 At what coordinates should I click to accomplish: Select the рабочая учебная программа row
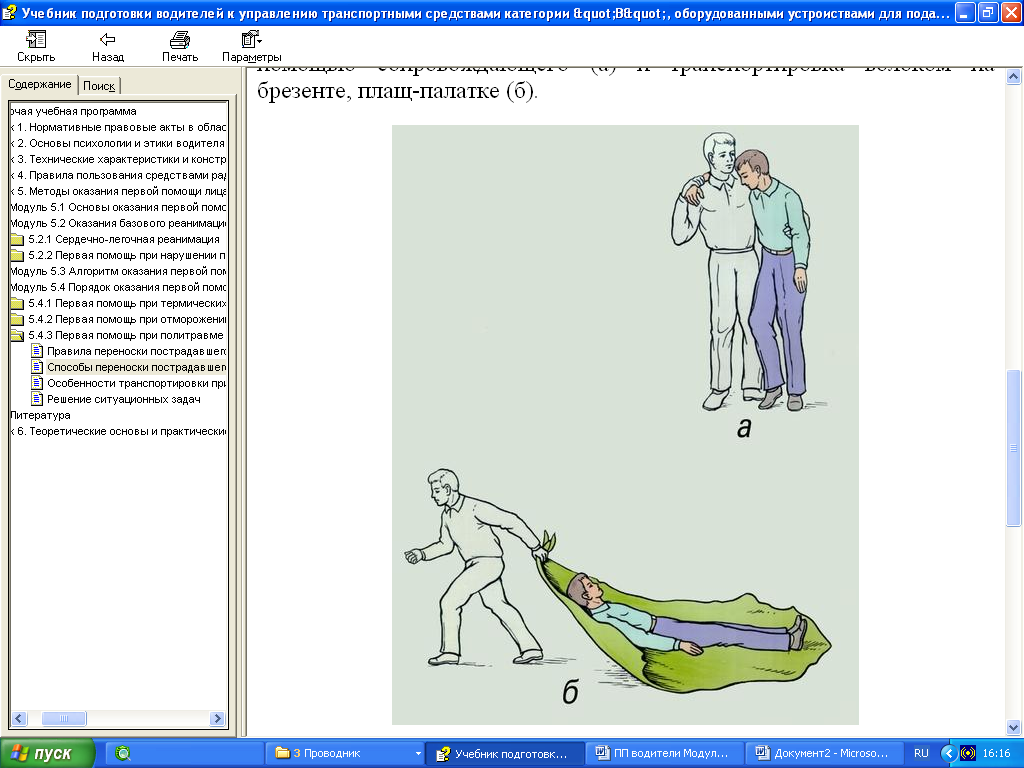point(74,111)
